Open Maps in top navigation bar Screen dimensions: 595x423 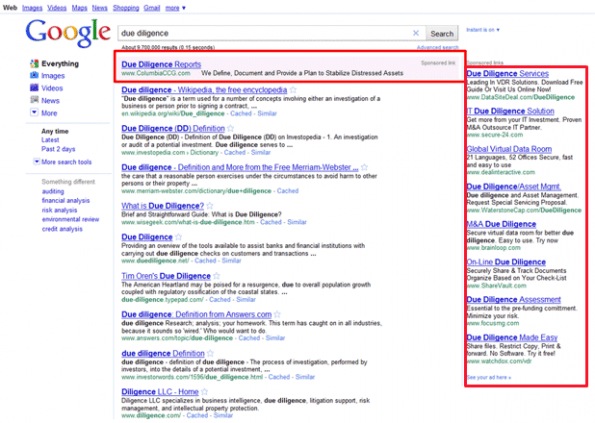click(79, 8)
